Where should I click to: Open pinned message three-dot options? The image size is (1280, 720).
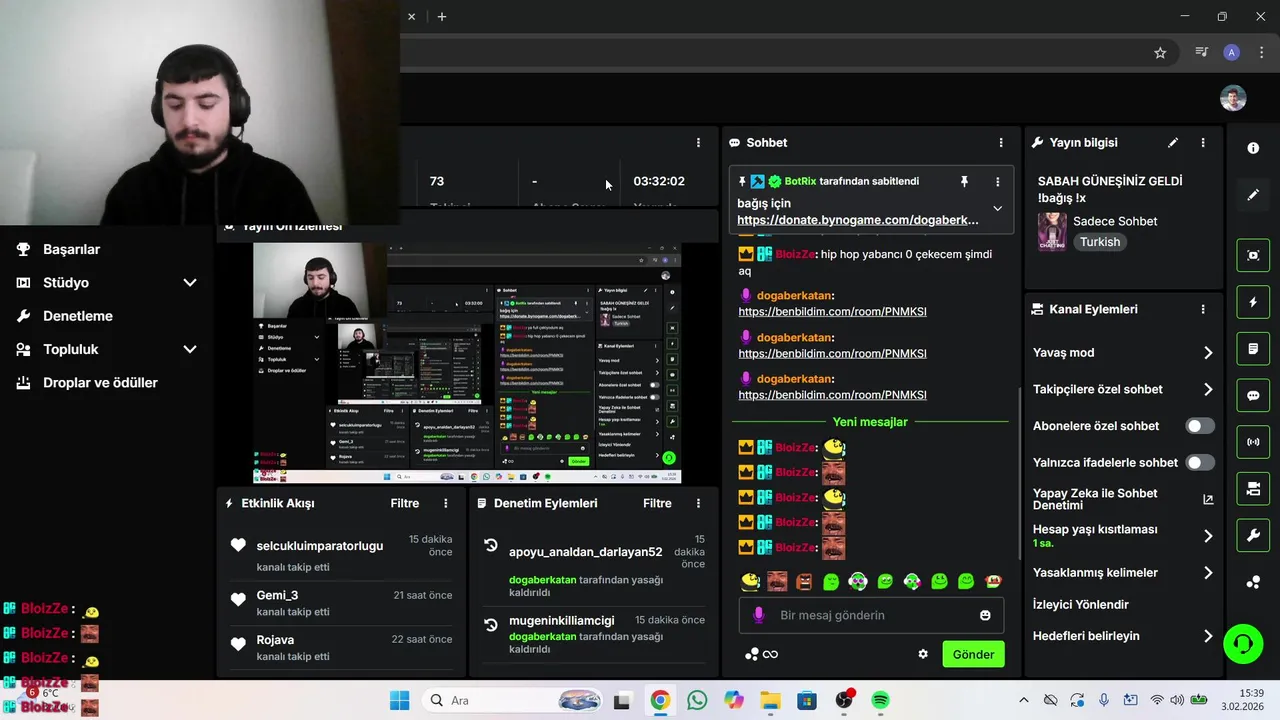coord(997,182)
